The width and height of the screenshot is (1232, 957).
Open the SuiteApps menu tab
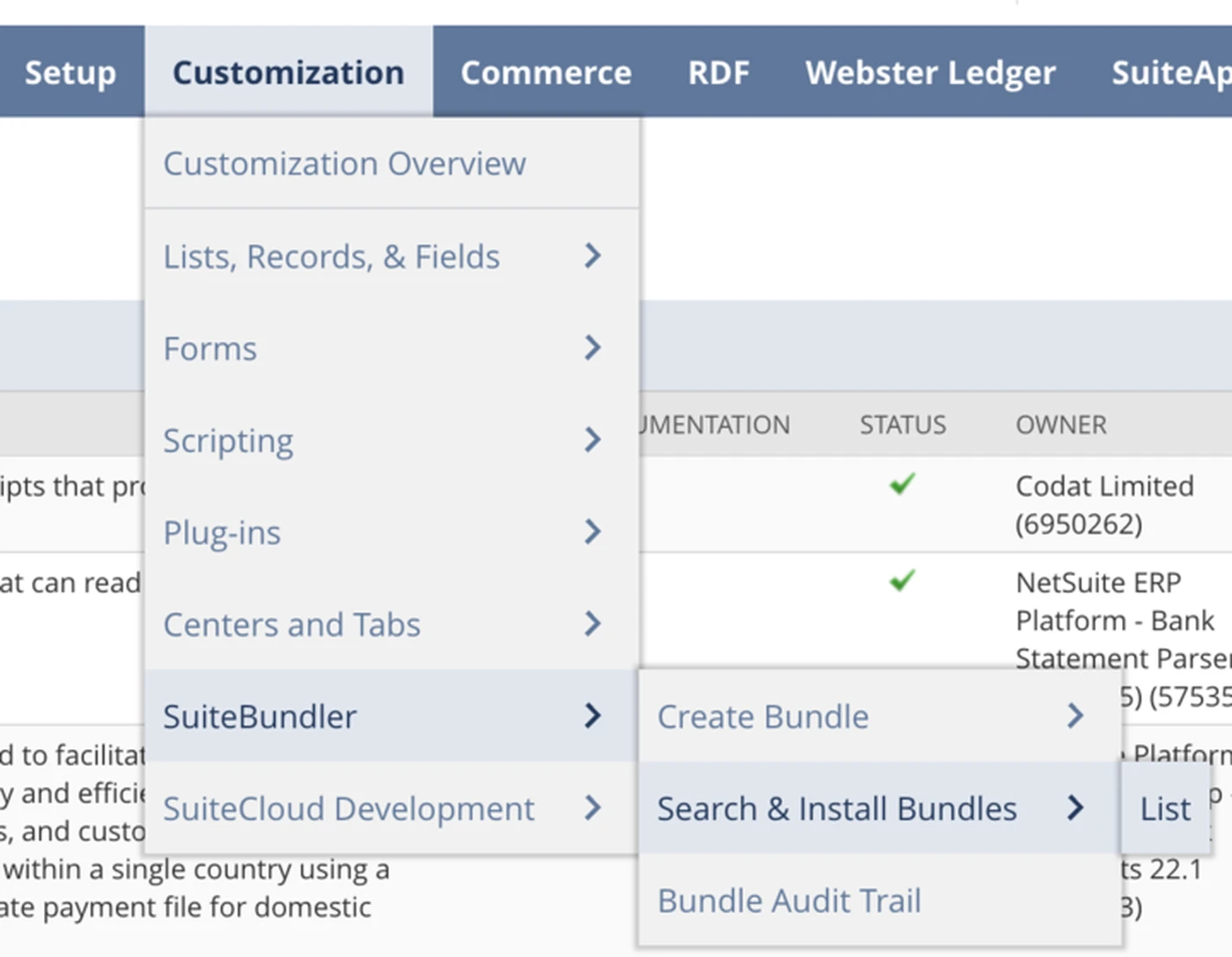tap(1170, 72)
